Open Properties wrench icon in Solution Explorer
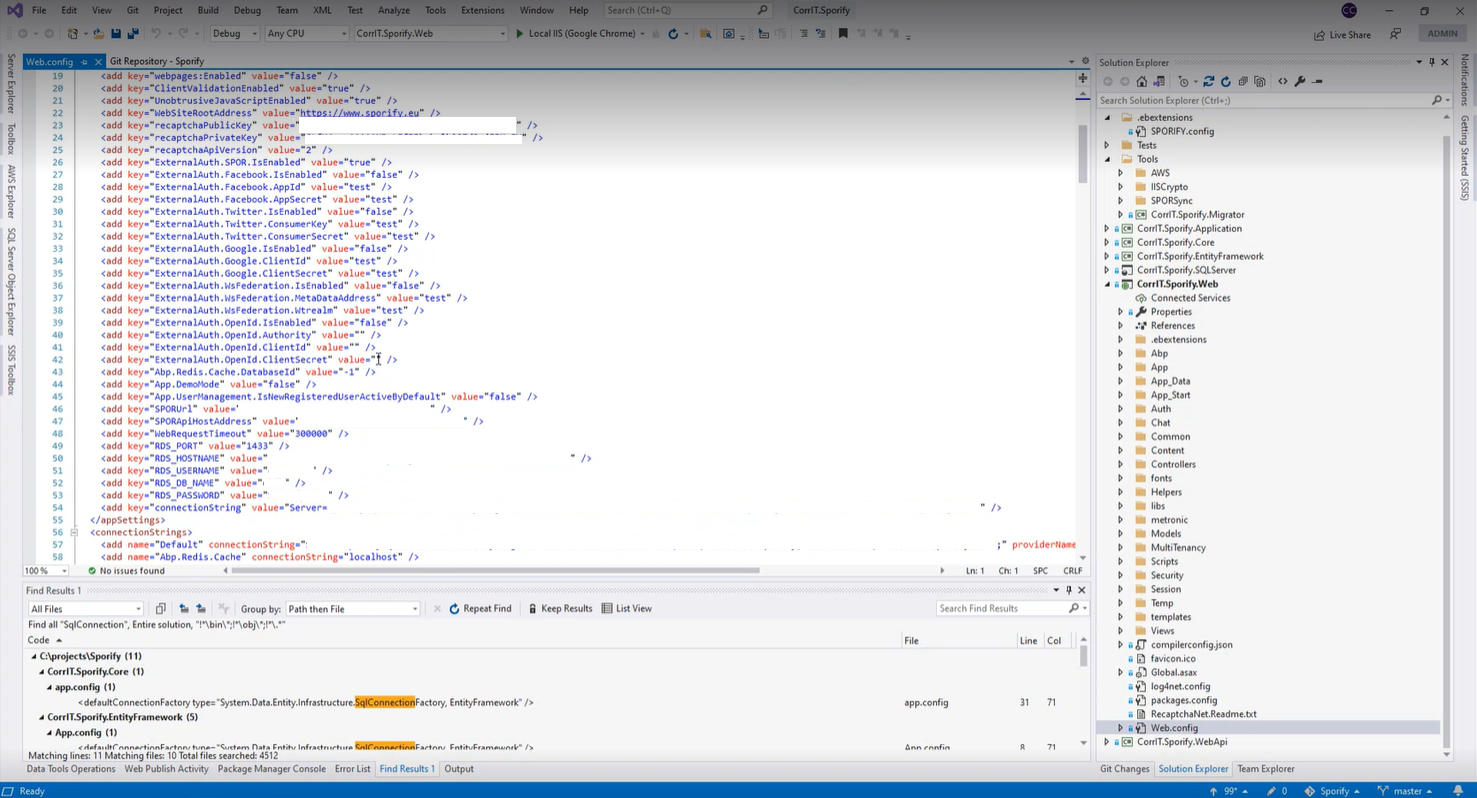 coord(1300,82)
